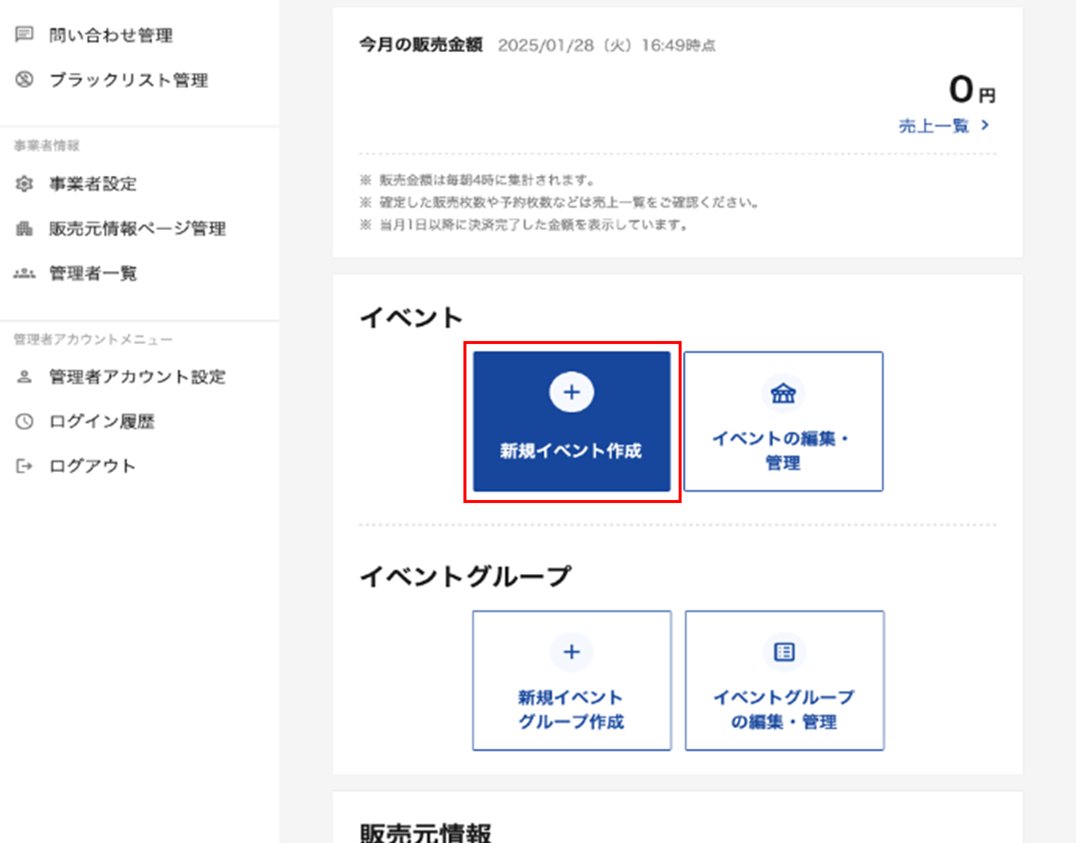The height and width of the screenshot is (843, 1076).
Task: Click the plus icon on 新規イベントグループ作成
Action: click(x=571, y=651)
